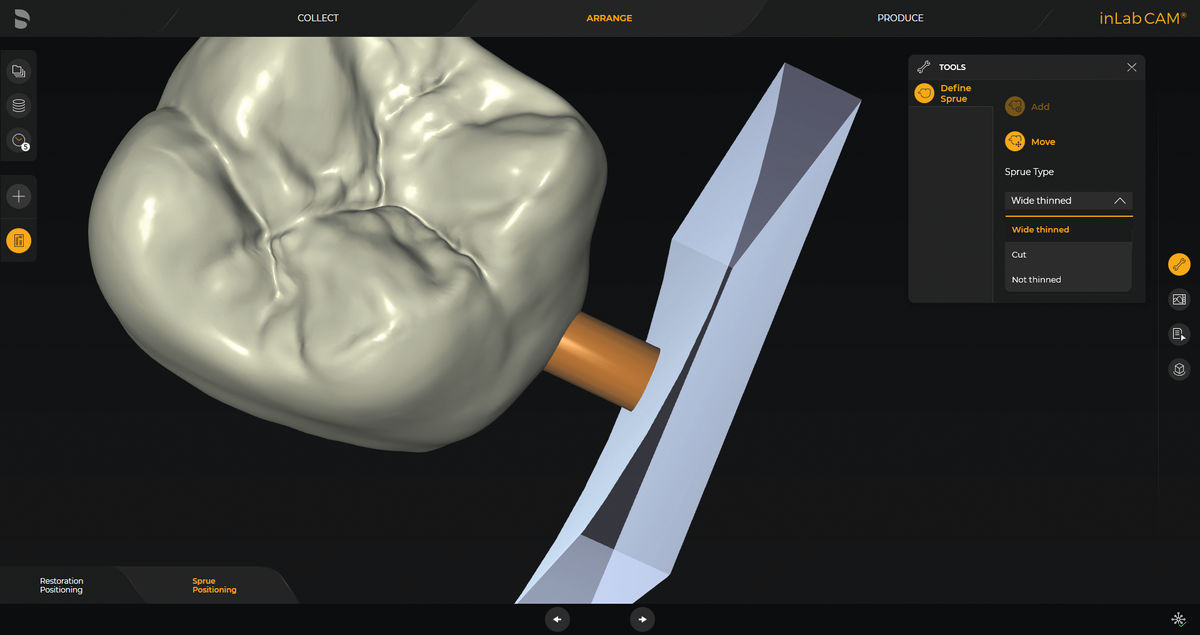Click the next step right arrow button
The image size is (1200, 635).
[642, 619]
